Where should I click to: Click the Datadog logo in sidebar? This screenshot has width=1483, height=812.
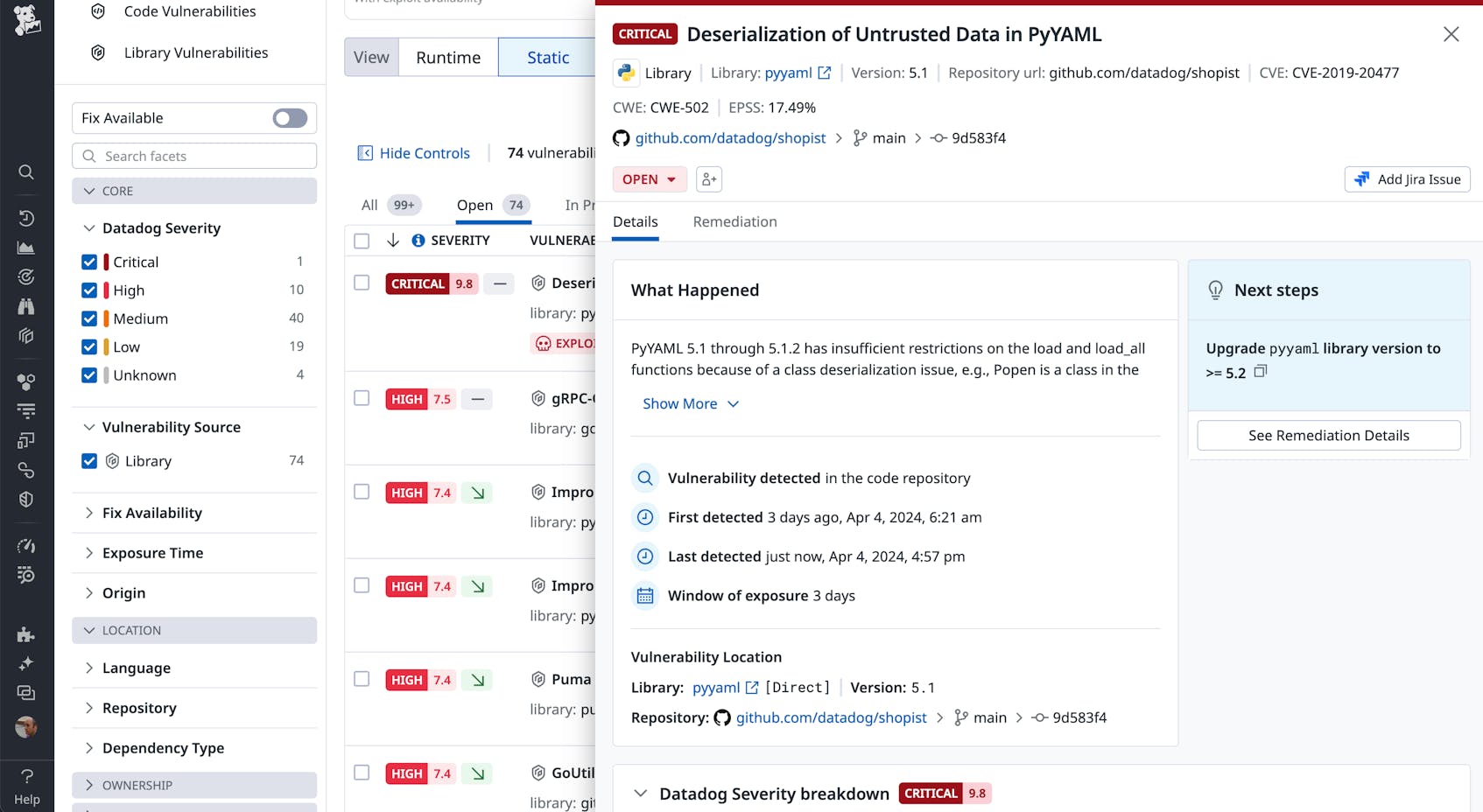(27, 19)
